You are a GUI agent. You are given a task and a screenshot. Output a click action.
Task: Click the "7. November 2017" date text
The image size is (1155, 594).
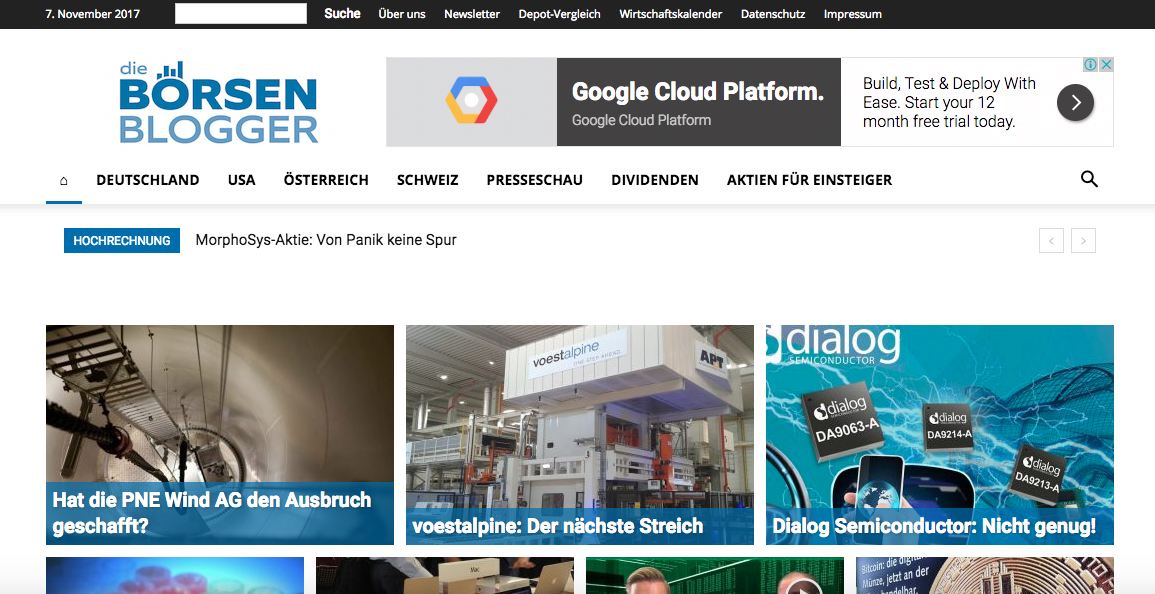(x=93, y=14)
